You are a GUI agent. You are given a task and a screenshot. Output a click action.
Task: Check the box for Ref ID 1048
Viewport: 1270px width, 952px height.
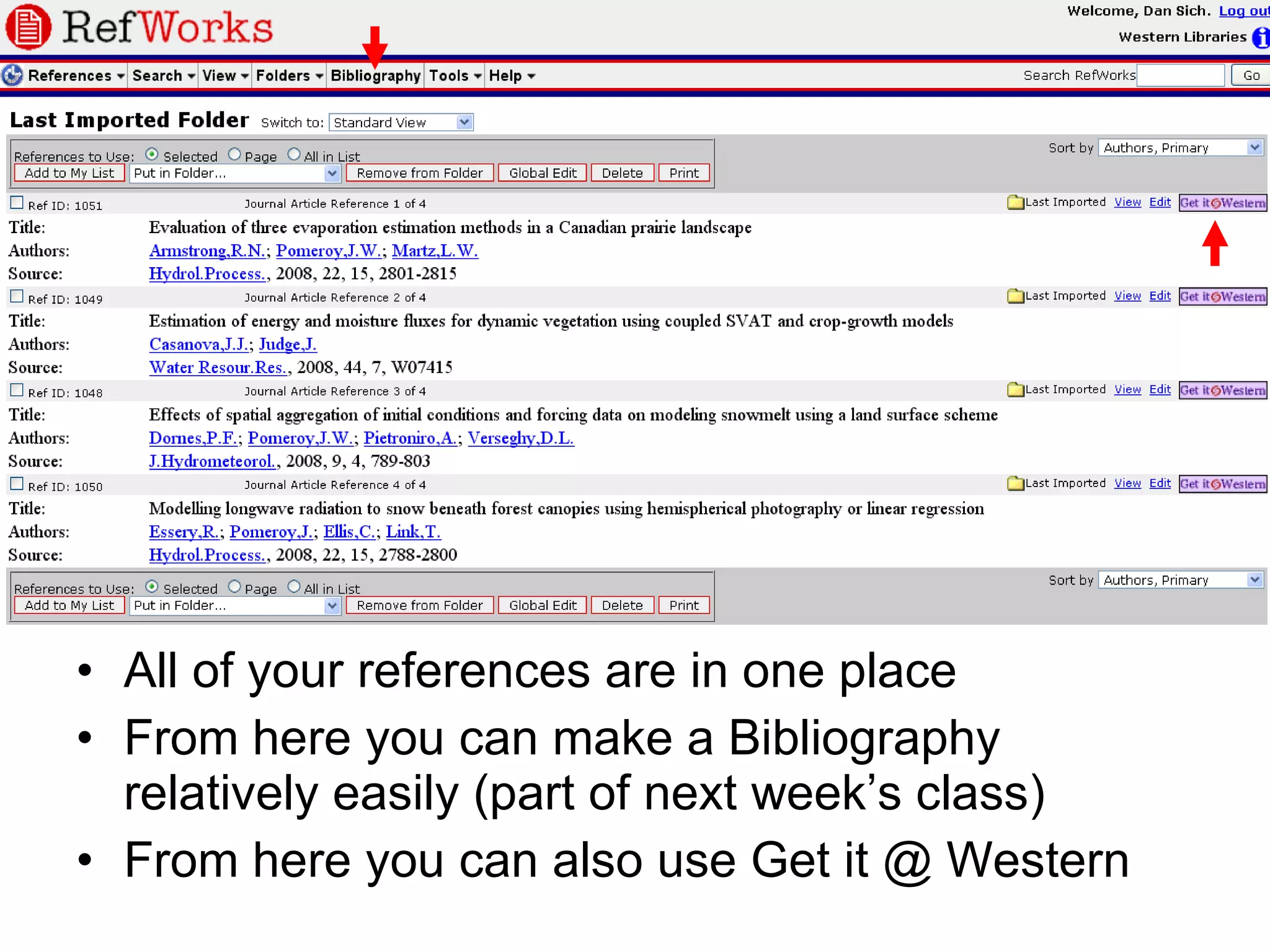point(17,390)
